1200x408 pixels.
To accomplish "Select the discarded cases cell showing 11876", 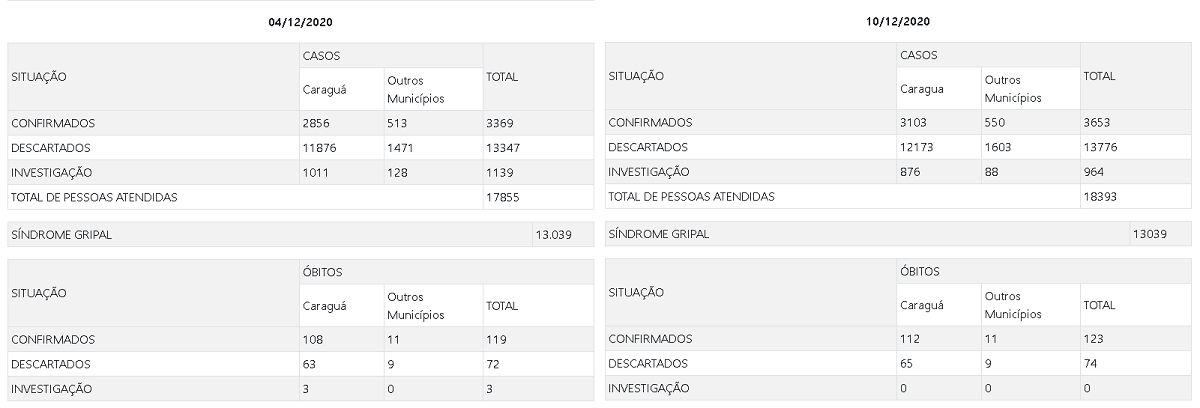I will (x=319, y=148).
